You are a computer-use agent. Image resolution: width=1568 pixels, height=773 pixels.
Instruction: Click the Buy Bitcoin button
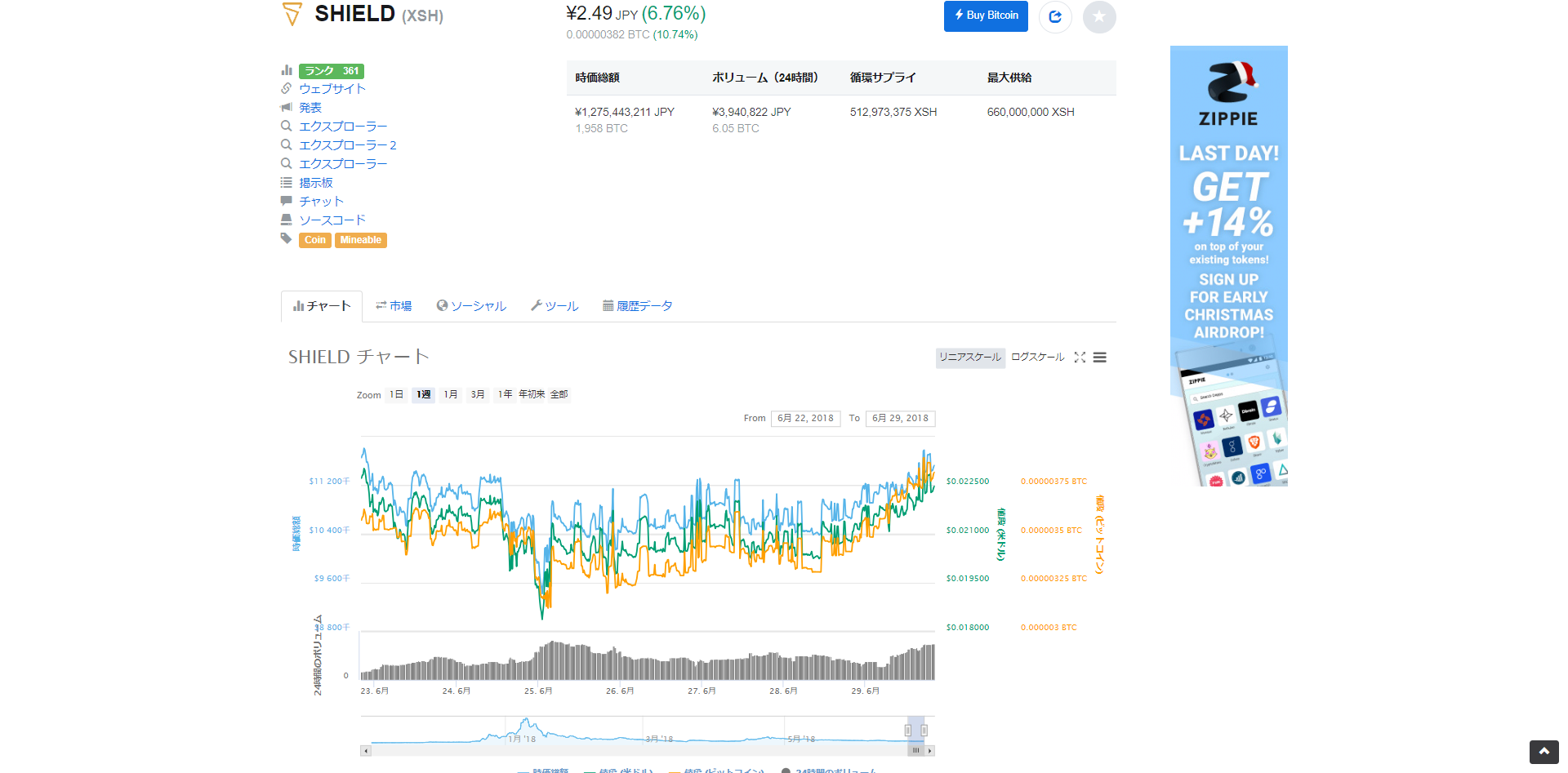point(986,16)
